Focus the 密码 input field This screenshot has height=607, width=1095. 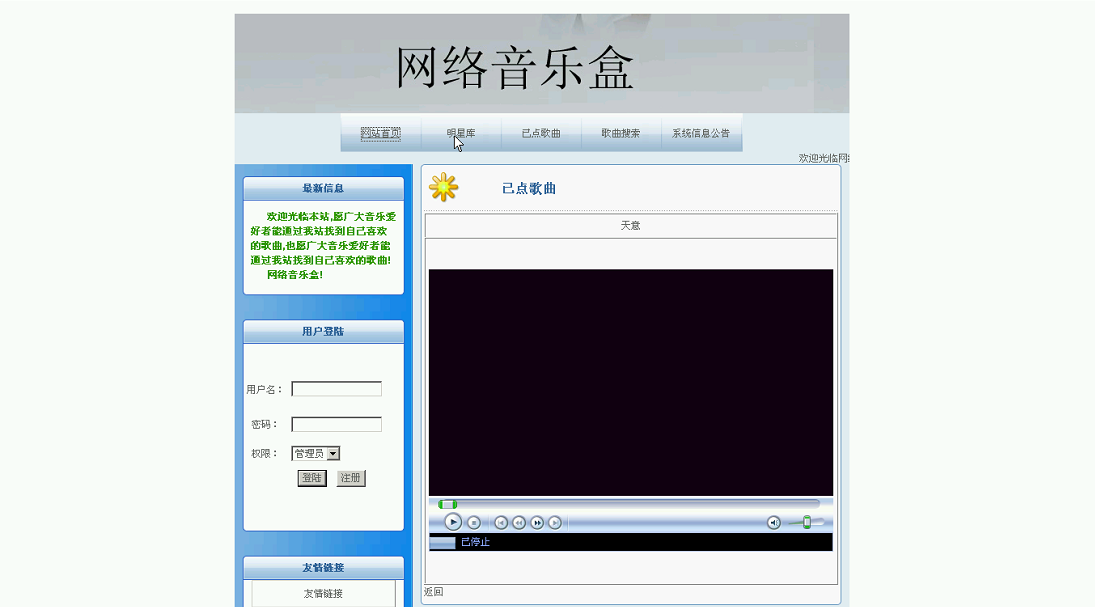337,424
